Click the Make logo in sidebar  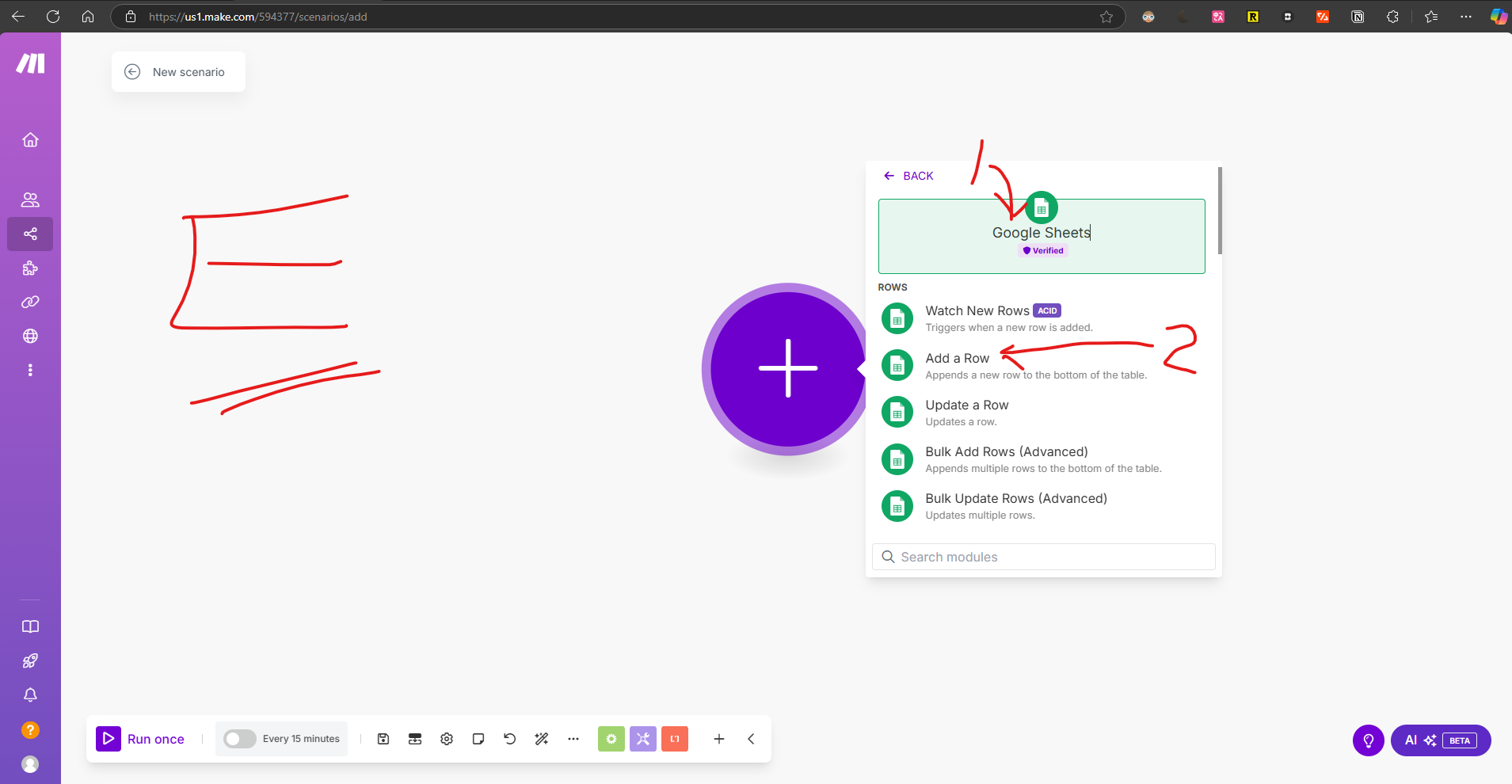(x=30, y=63)
